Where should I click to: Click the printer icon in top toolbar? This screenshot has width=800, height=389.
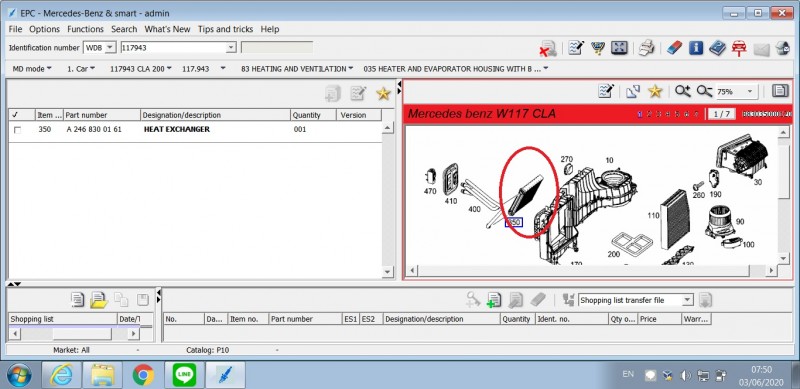(646, 48)
